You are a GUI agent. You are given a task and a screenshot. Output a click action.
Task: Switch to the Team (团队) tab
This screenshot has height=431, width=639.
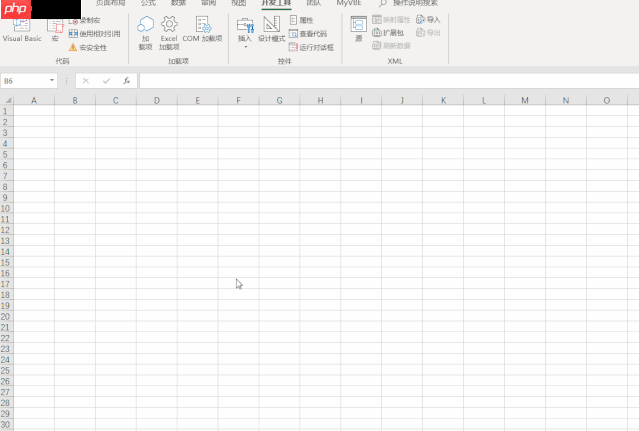pyautogui.click(x=314, y=3)
